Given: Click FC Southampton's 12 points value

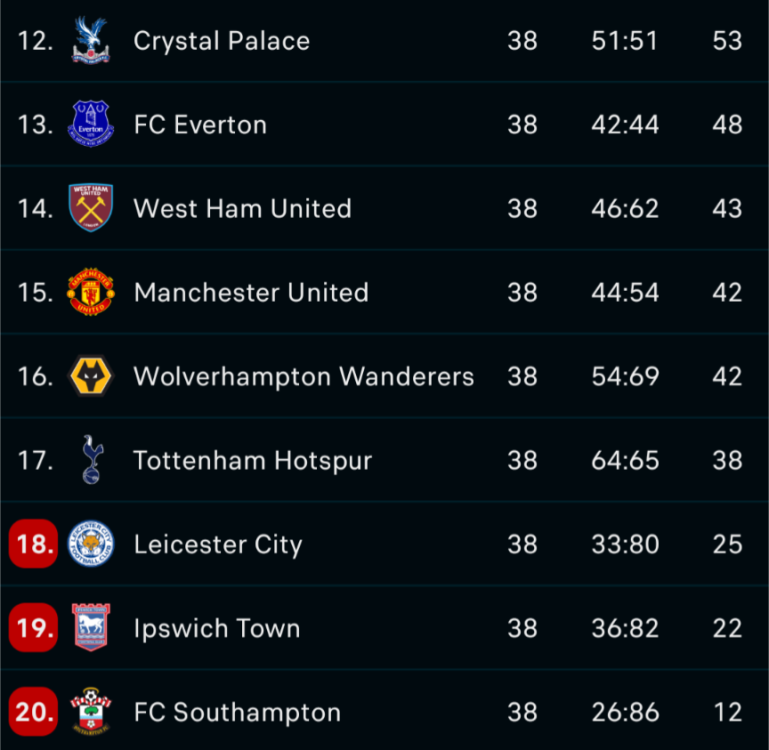Looking at the screenshot, I should click(728, 713).
